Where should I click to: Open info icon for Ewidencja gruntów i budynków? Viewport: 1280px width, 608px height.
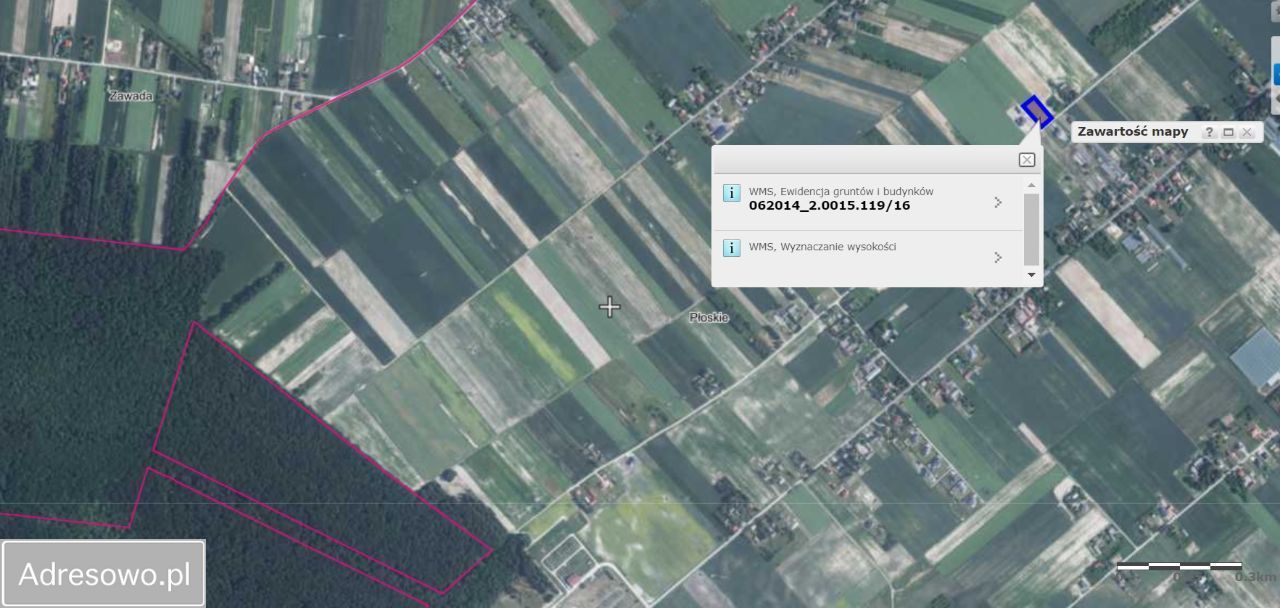731,193
